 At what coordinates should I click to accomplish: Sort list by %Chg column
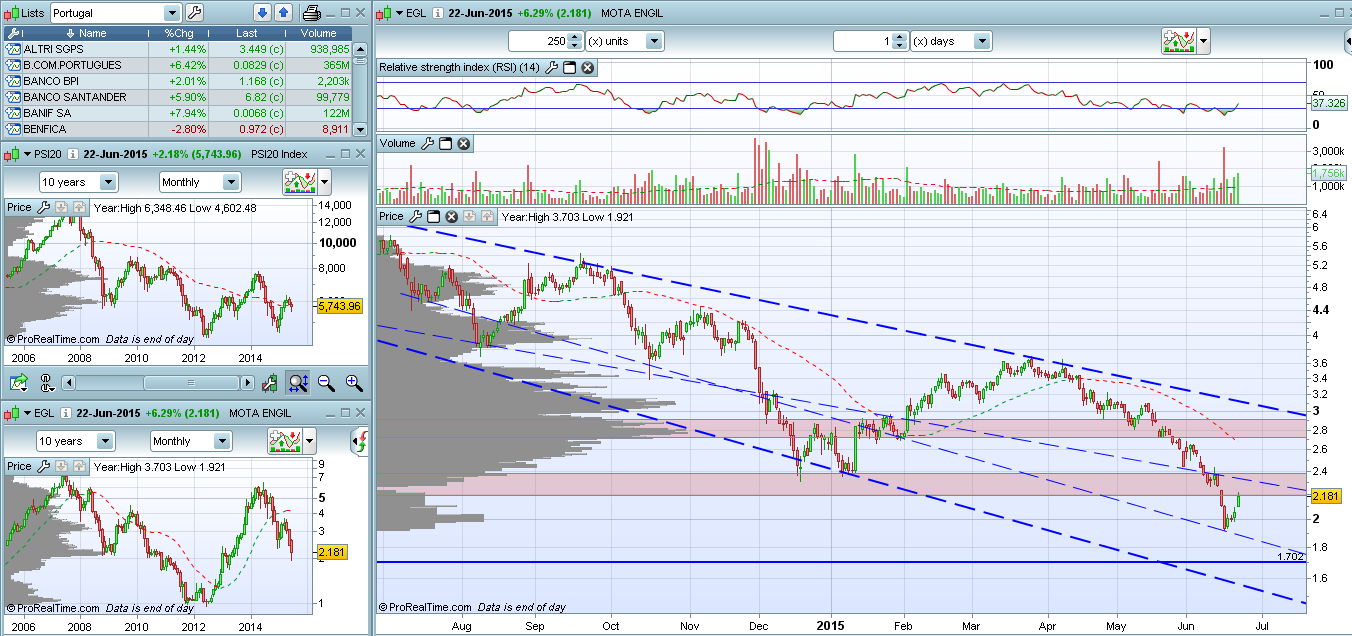(x=177, y=33)
